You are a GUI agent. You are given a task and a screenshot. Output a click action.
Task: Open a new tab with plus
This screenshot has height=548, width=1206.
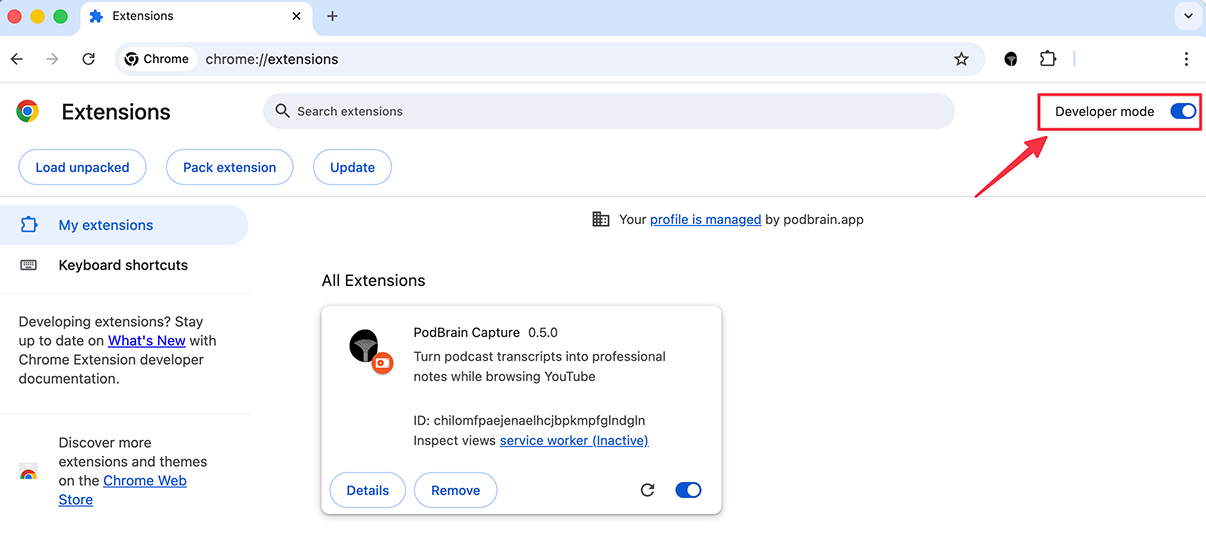click(332, 16)
